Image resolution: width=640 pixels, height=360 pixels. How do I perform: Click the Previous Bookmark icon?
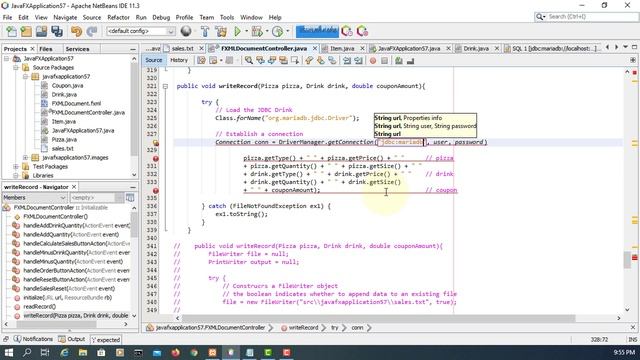pyautogui.click(x=309, y=61)
